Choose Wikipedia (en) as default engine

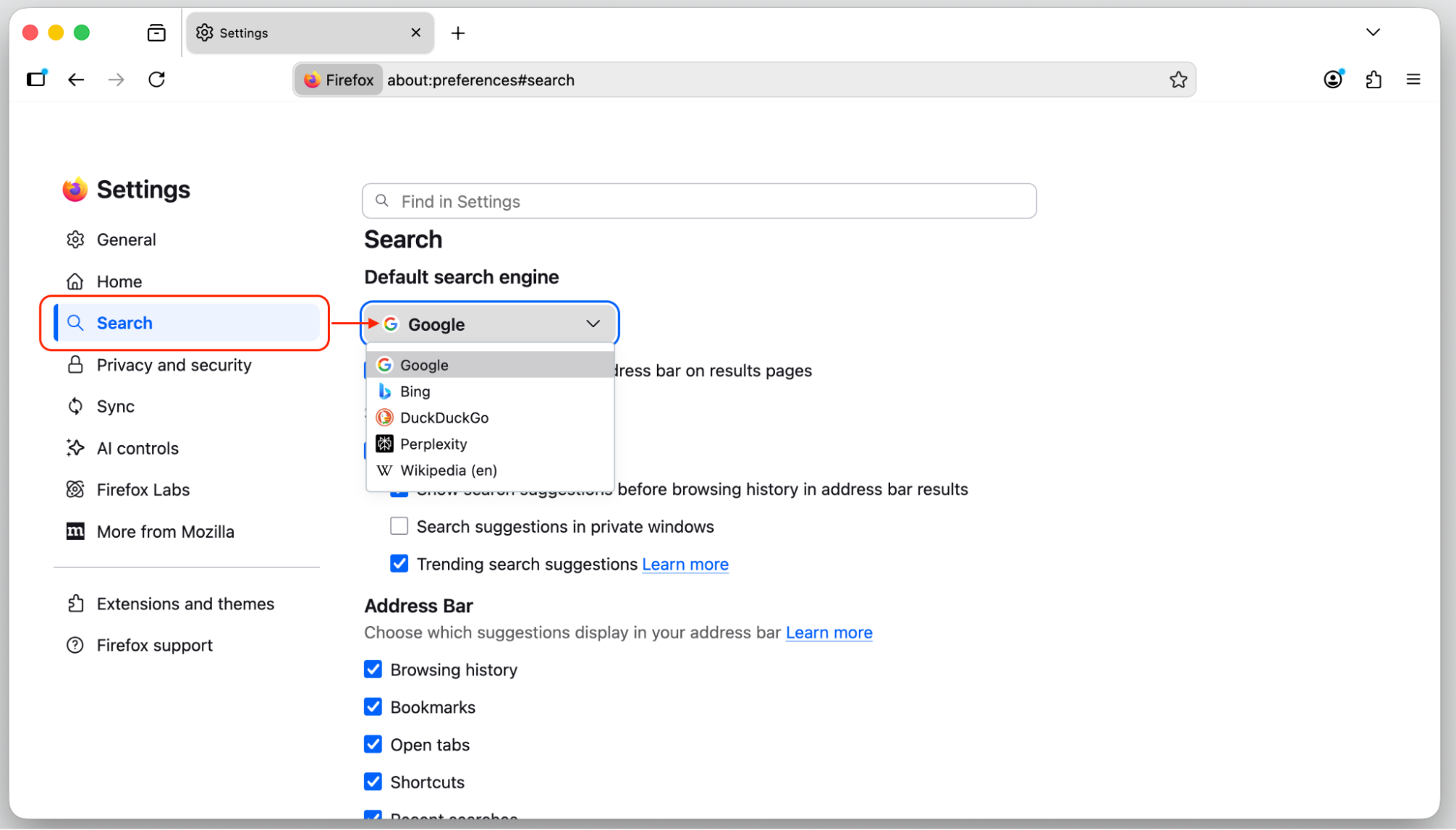click(490, 470)
